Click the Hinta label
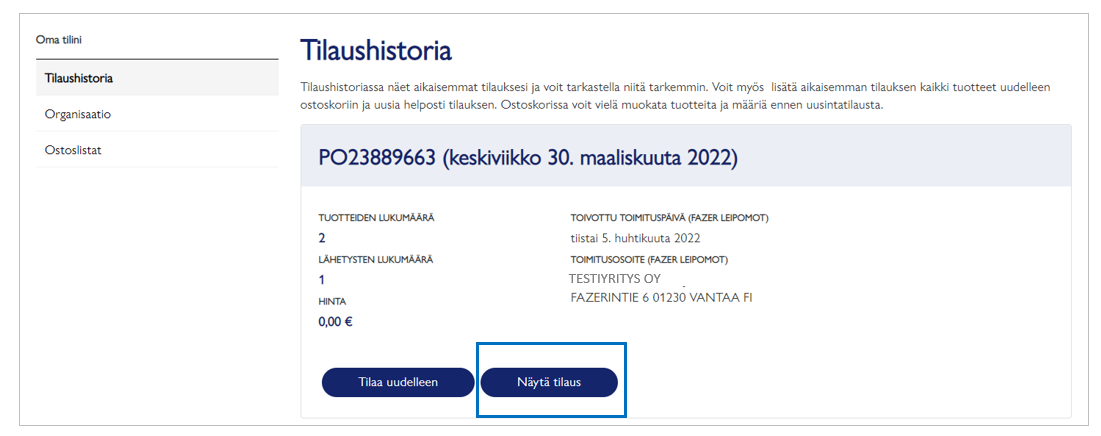Viewport: 1101px width, 436px height. pyautogui.click(x=332, y=301)
